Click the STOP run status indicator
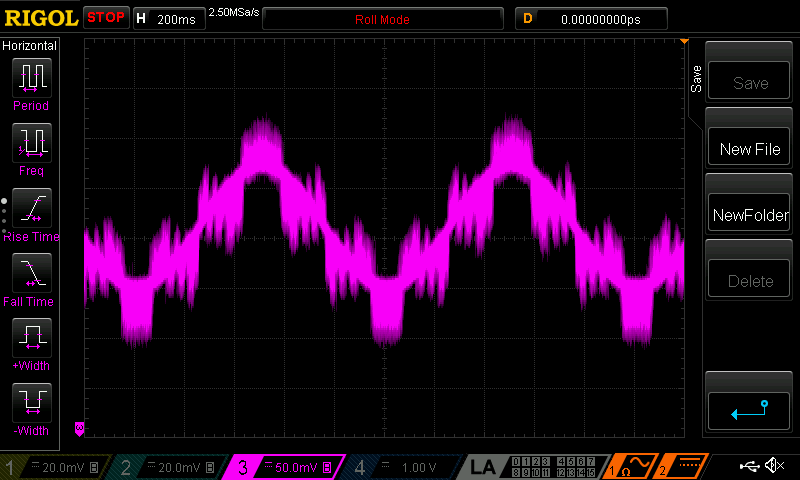Viewport: 800px width, 480px height. [x=106, y=18]
